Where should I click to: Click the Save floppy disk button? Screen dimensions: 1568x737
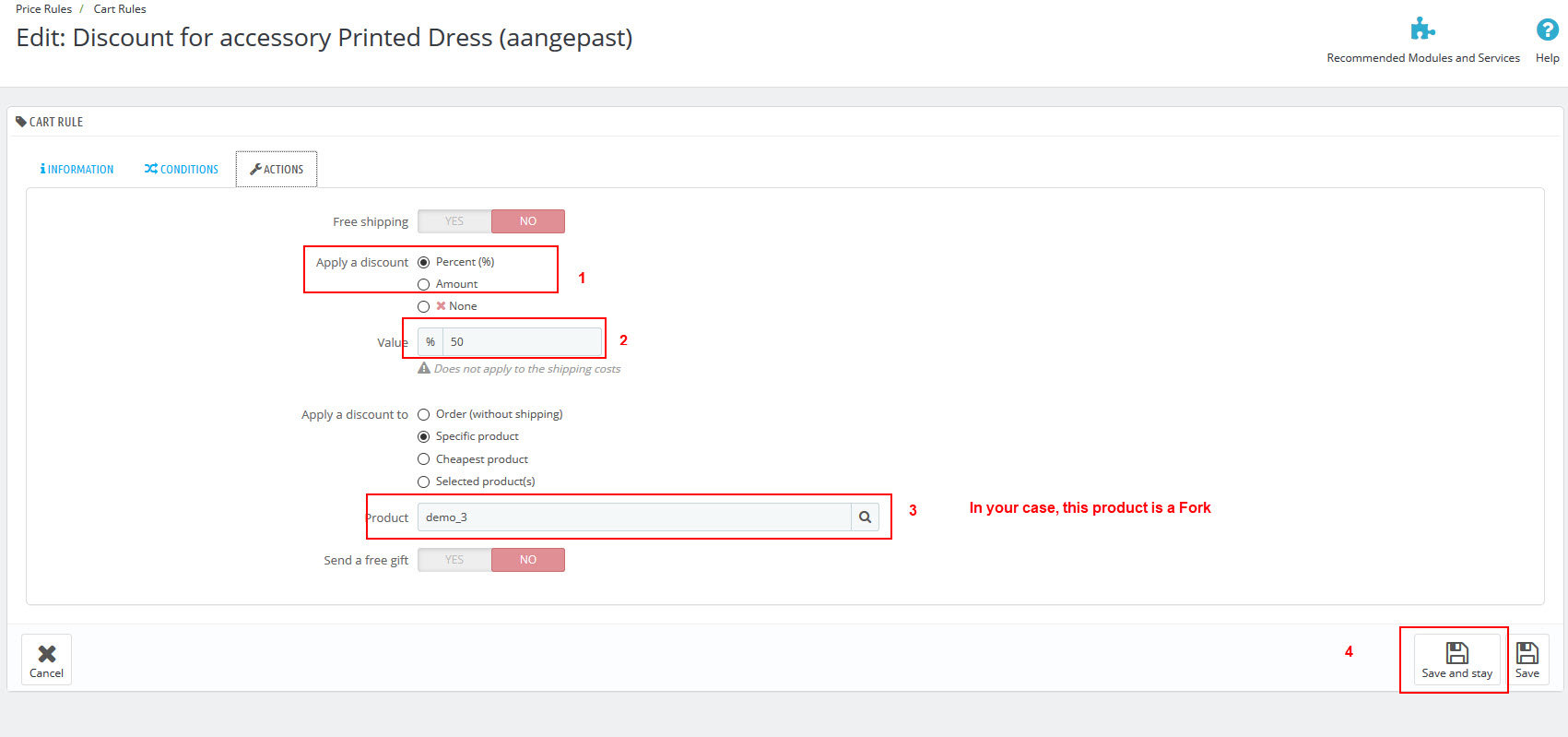(1527, 660)
